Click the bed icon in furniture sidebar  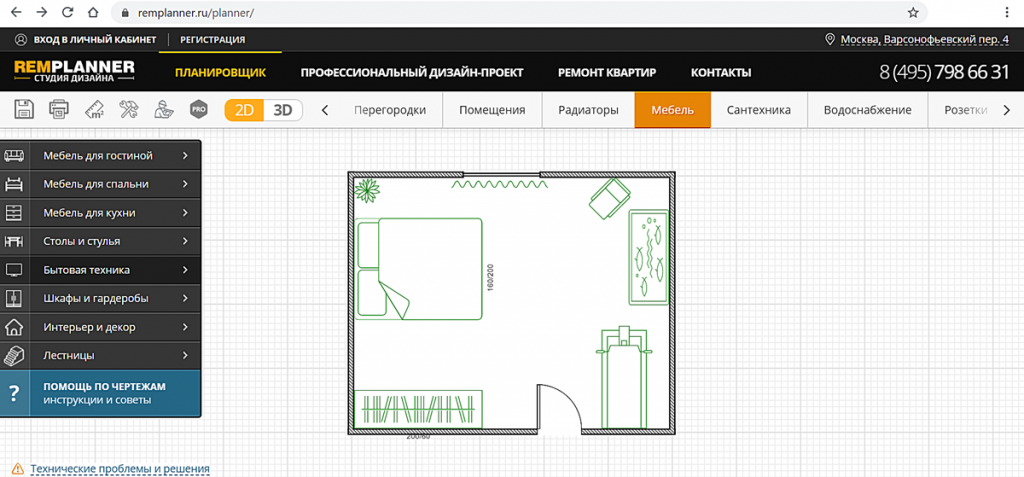point(14,184)
